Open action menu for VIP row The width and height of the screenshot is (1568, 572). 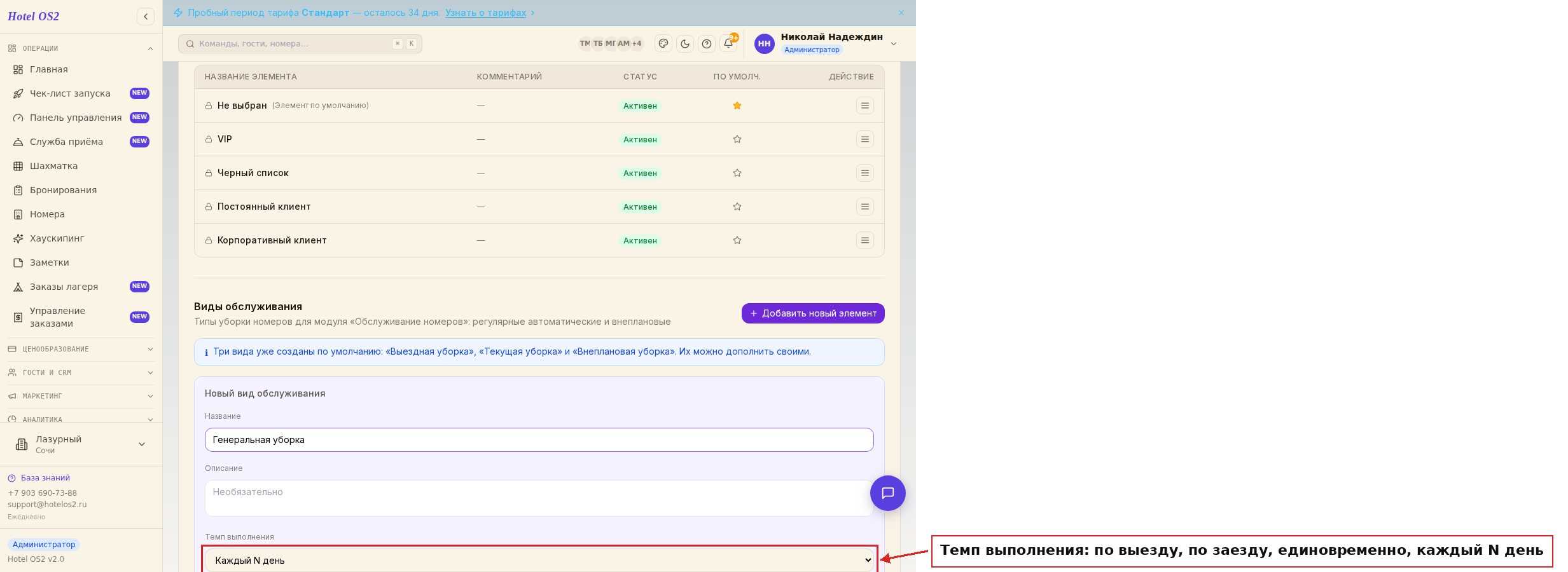(x=865, y=139)
